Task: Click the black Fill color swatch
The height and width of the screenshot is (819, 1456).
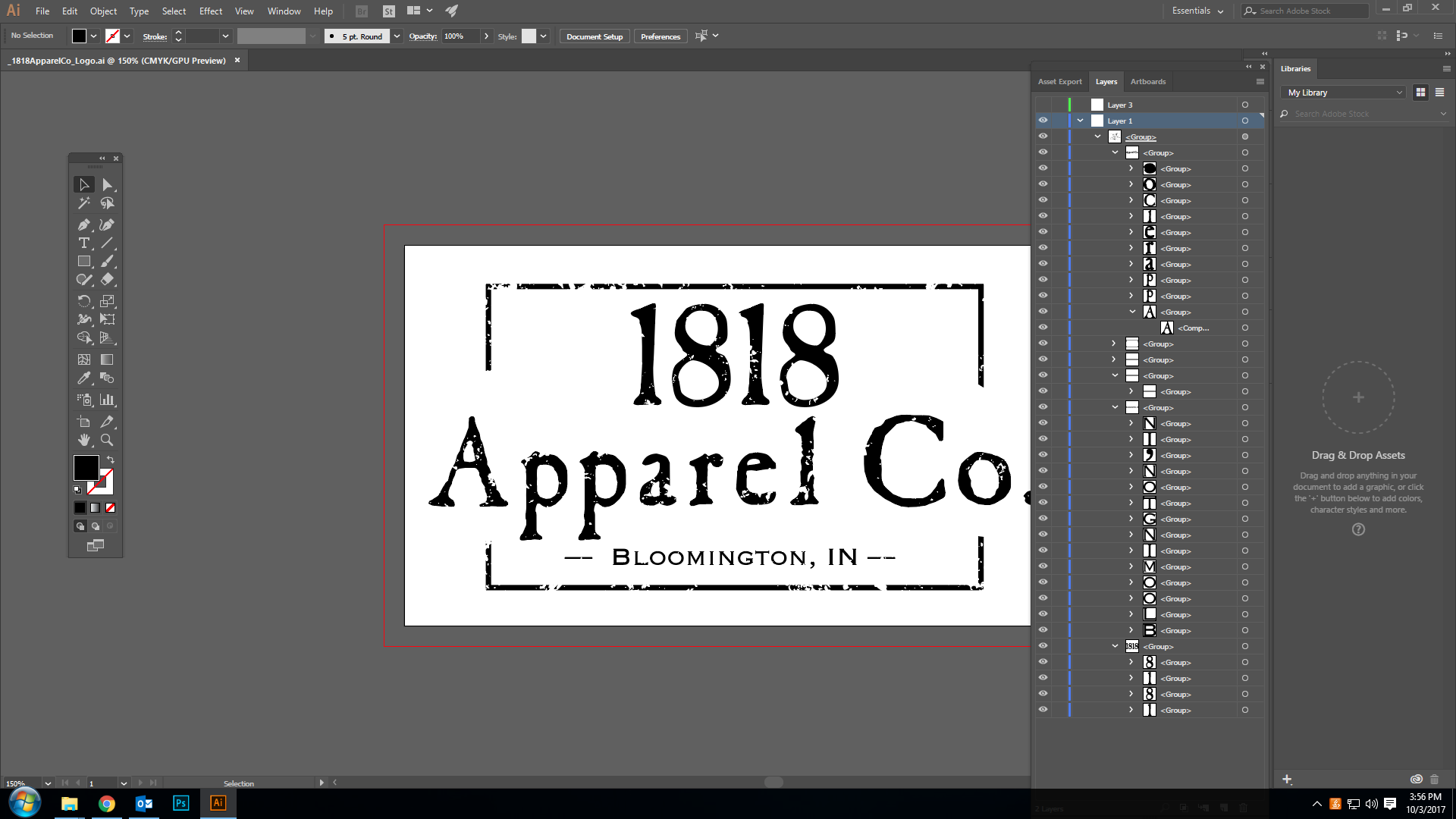Action: [85, 466]
